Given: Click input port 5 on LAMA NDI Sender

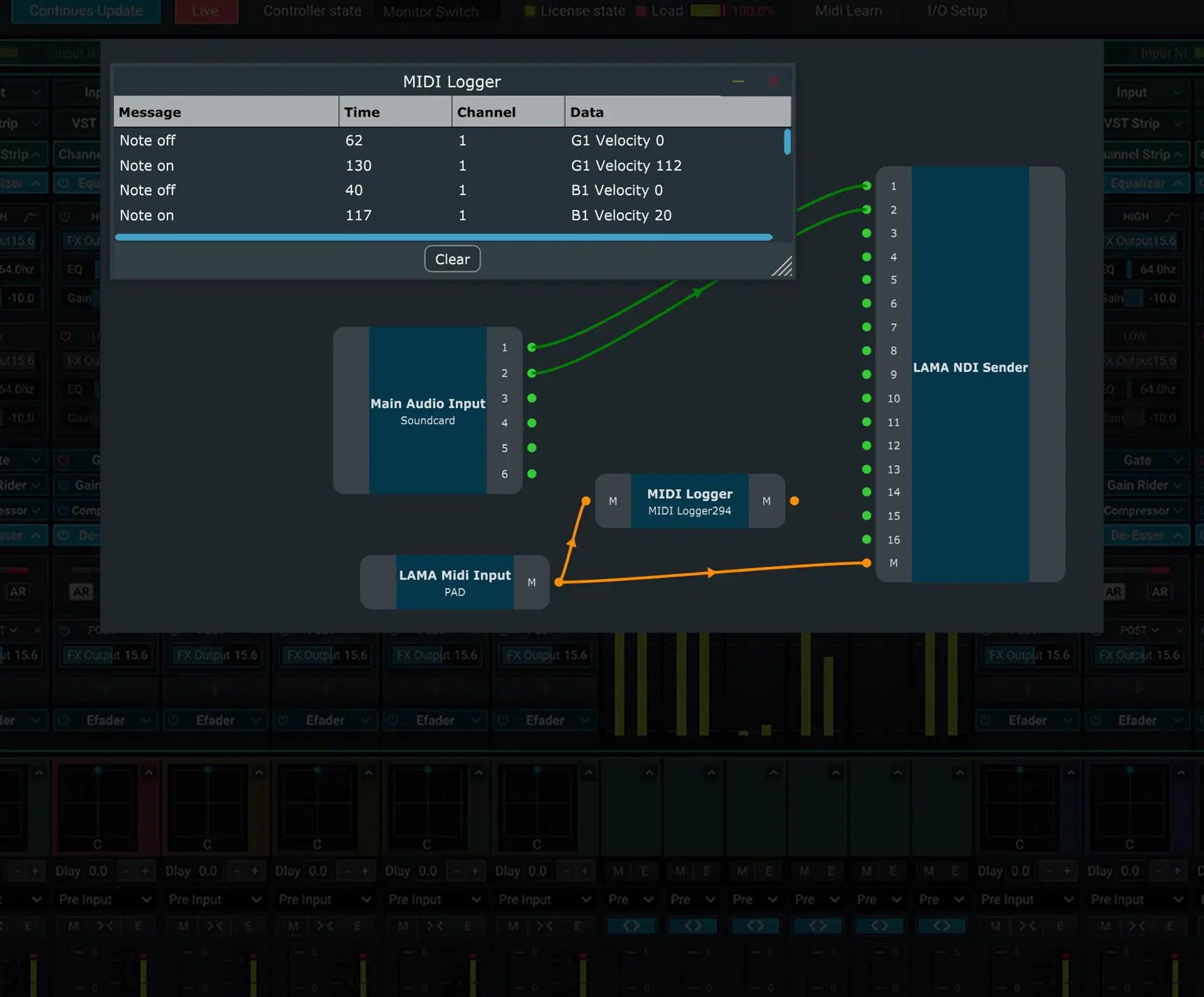Looking at the screenshot, I should [x=866, y=280].
